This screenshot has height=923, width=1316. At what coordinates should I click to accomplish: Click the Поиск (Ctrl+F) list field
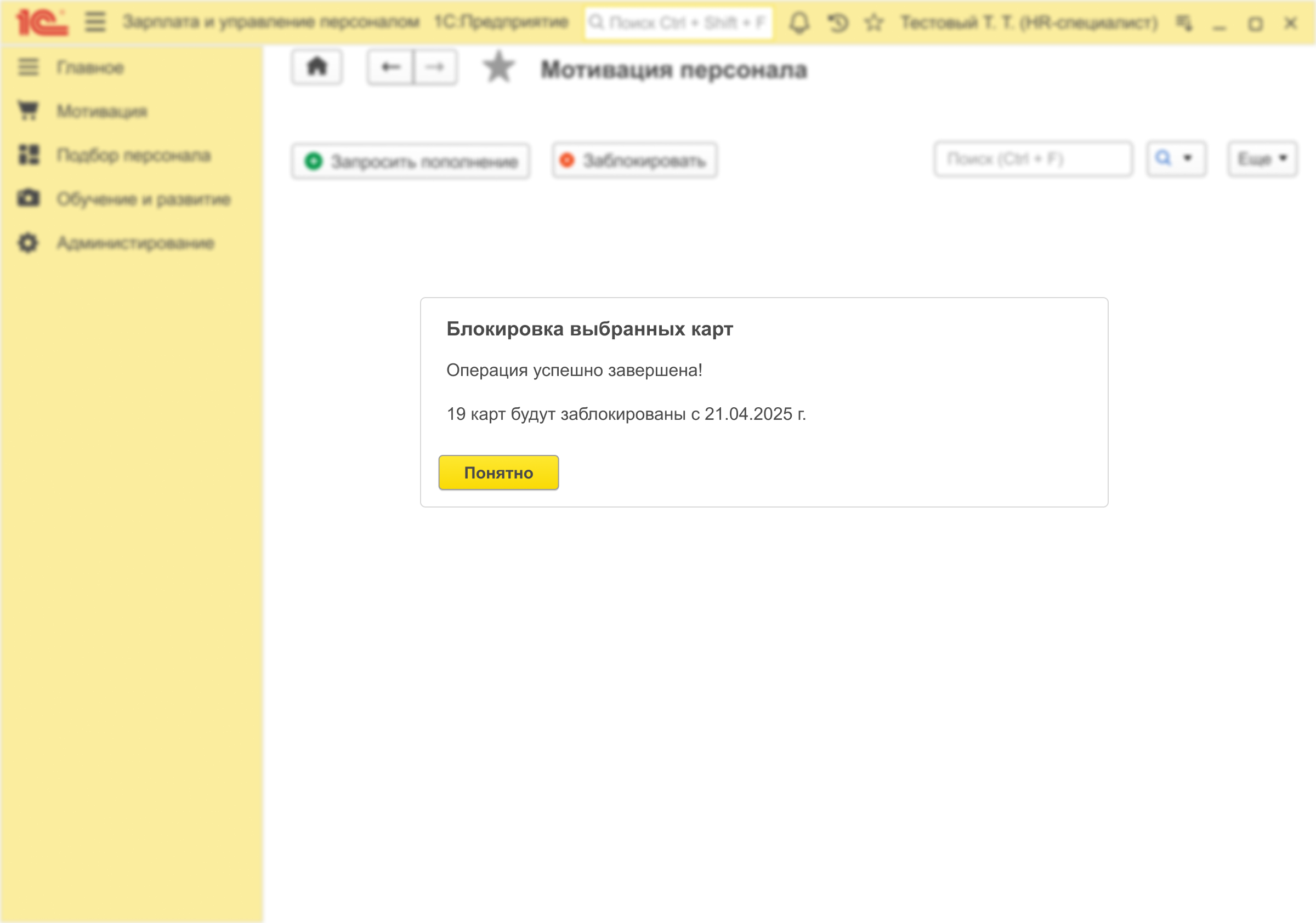click(x=1033, y=159)
